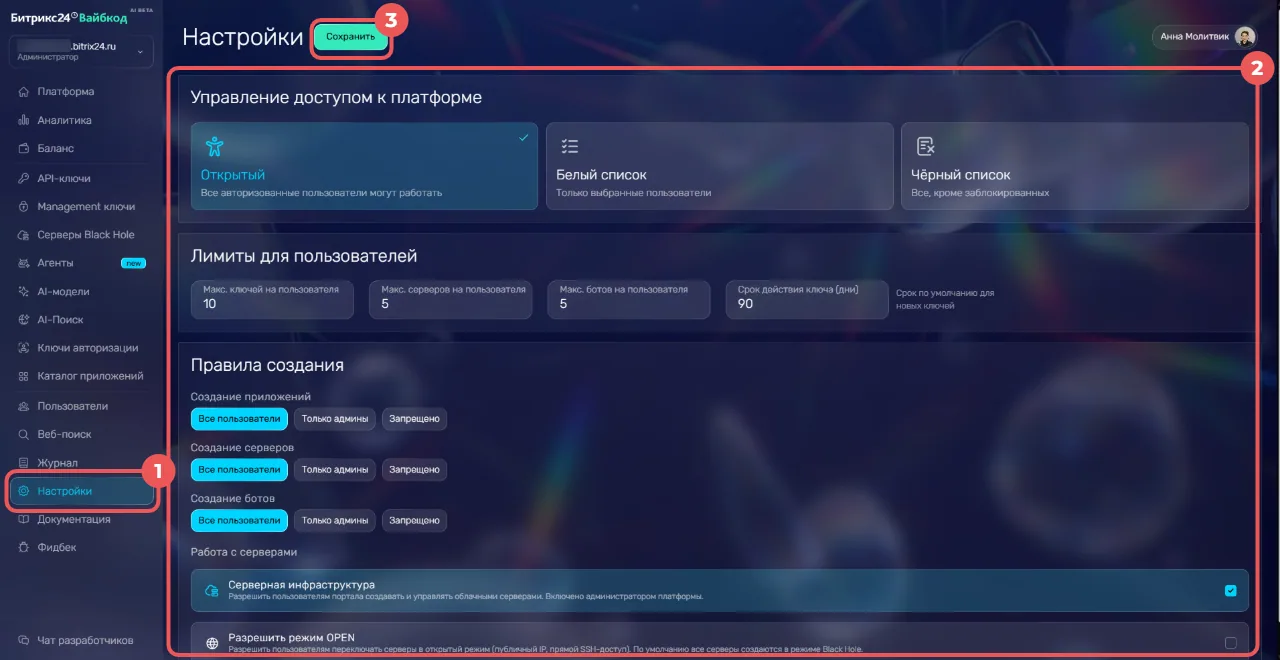The height and width of the screenshot is (660, 1280).
Task: Uncheck the Серверная инфраструктура checkbox
Action: tap(1230, 590)
